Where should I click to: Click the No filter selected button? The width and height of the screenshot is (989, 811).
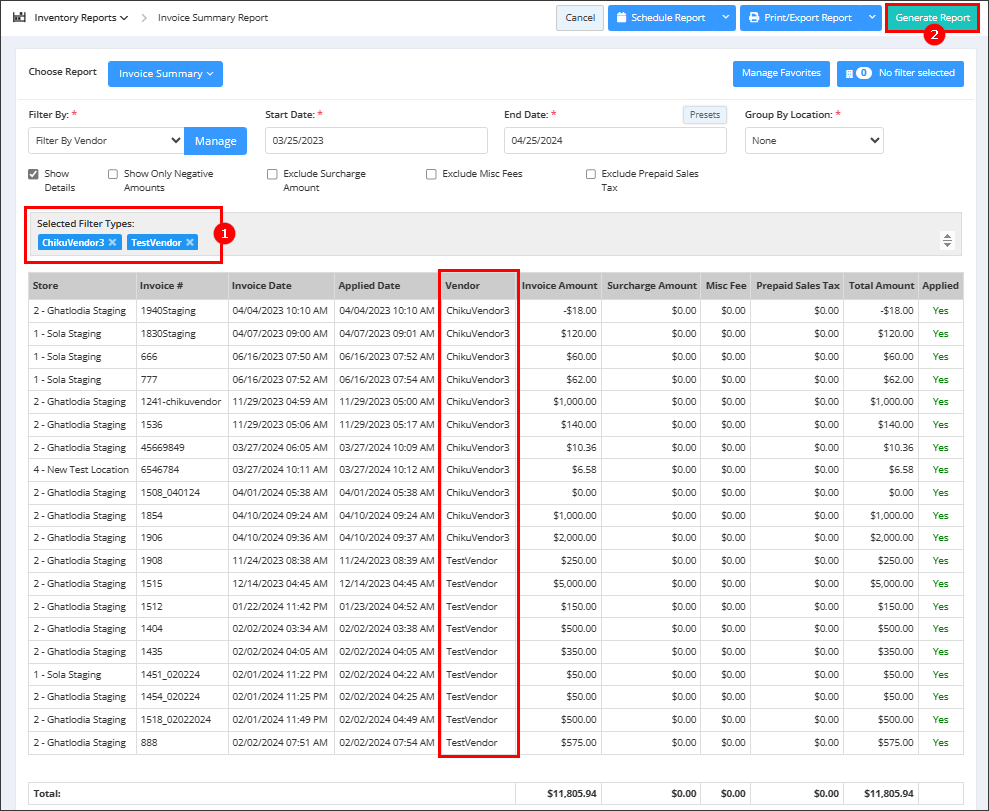coord(900,73)
